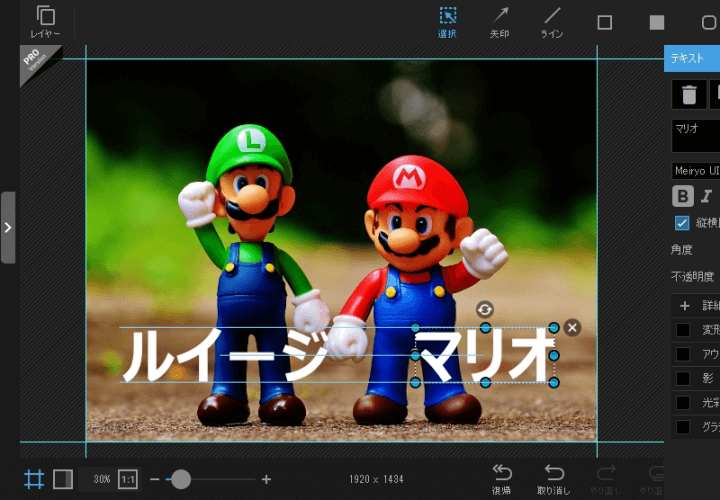Expand the left side panel chevron

point(8,227)
